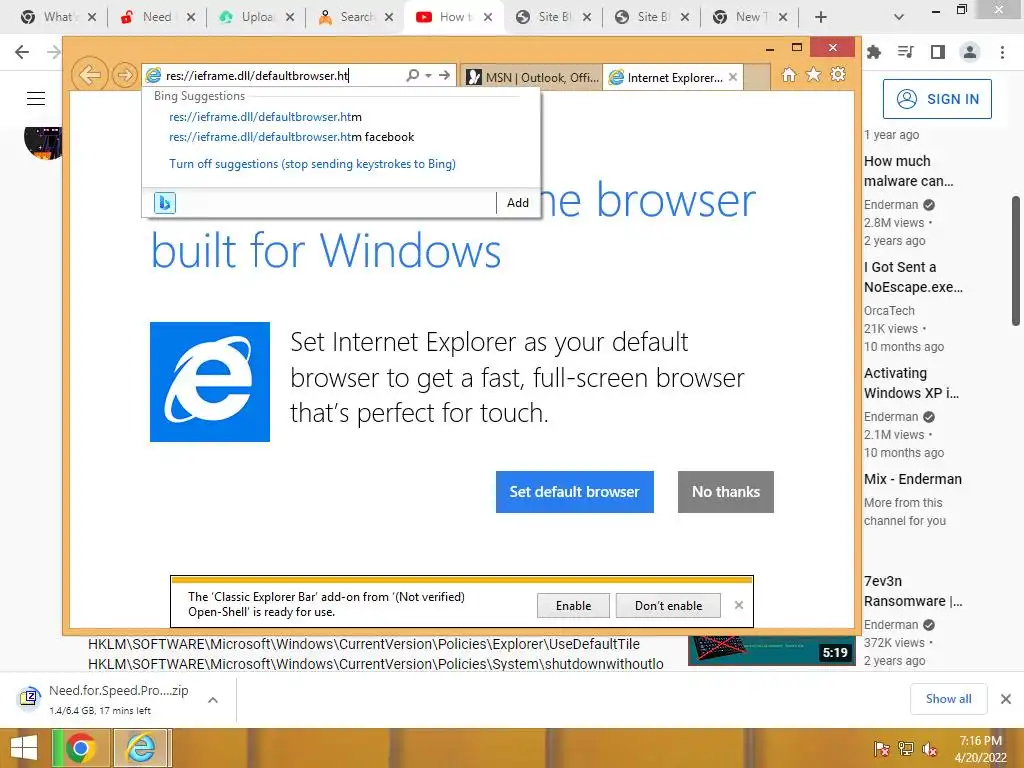Click the Bing search provider icon
Screen dimensions: 1024x768
[x=165, y=203]
